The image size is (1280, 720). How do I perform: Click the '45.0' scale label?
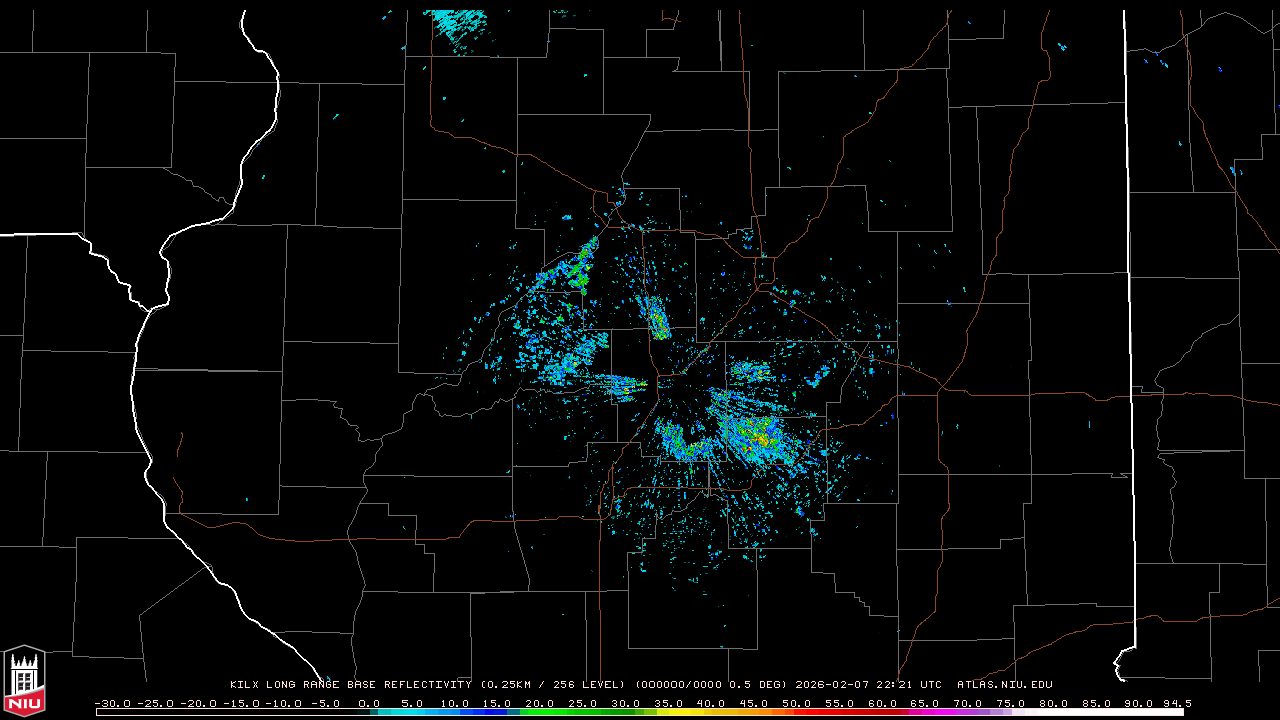755,703
